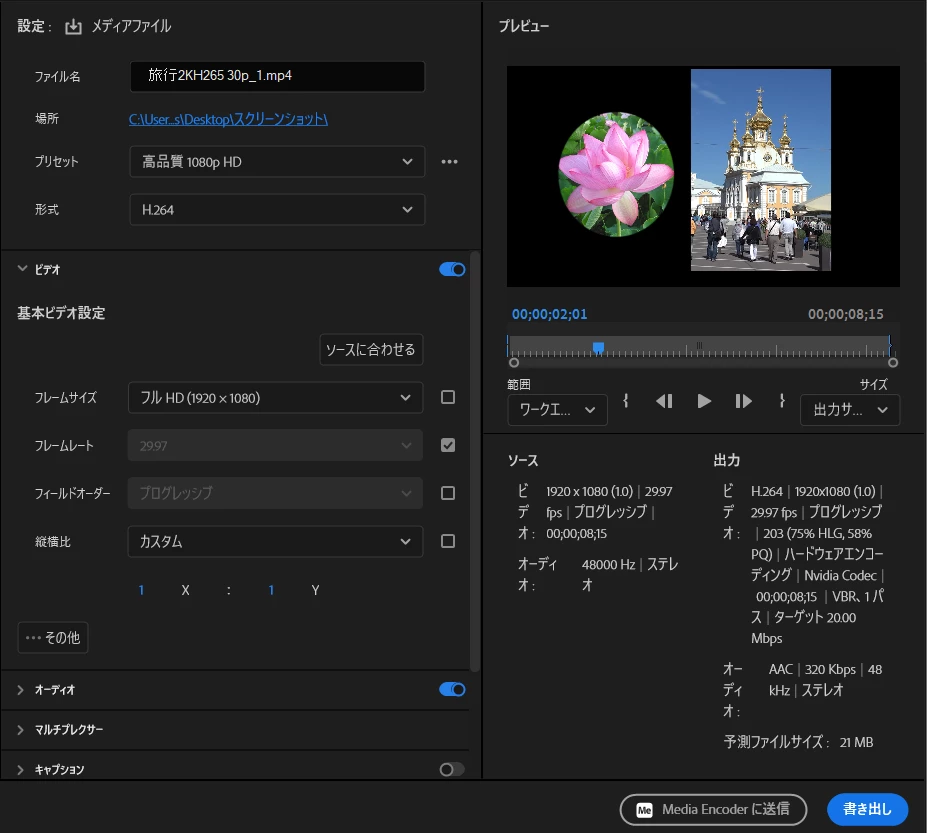Click right trim handle on timeline
Image resolution: width=927 pixels, height=833 pixels.
pyautogui.click(x=893, y=362)
